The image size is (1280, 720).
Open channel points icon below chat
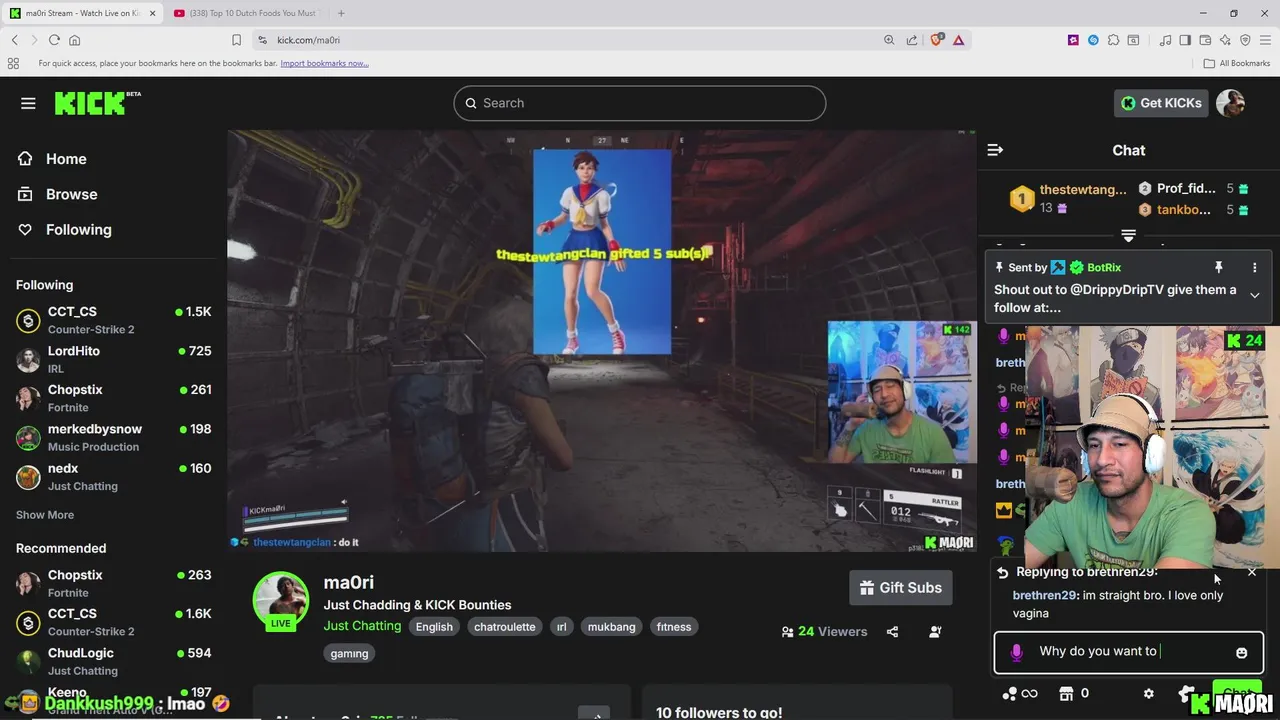coord(1019,693)
